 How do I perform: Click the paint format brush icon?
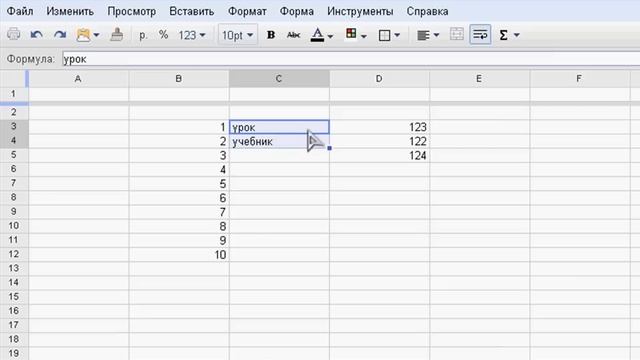(x=117, y=35)
